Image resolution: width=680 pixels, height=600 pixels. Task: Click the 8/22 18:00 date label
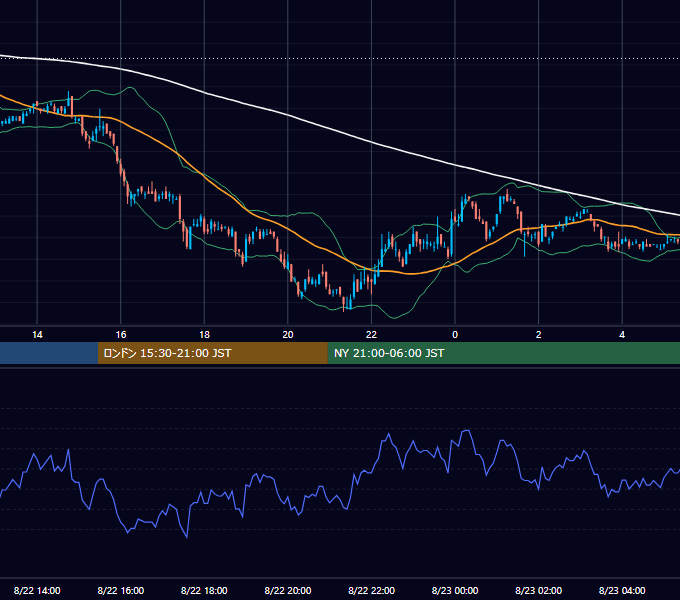click(x=204, y=590)
